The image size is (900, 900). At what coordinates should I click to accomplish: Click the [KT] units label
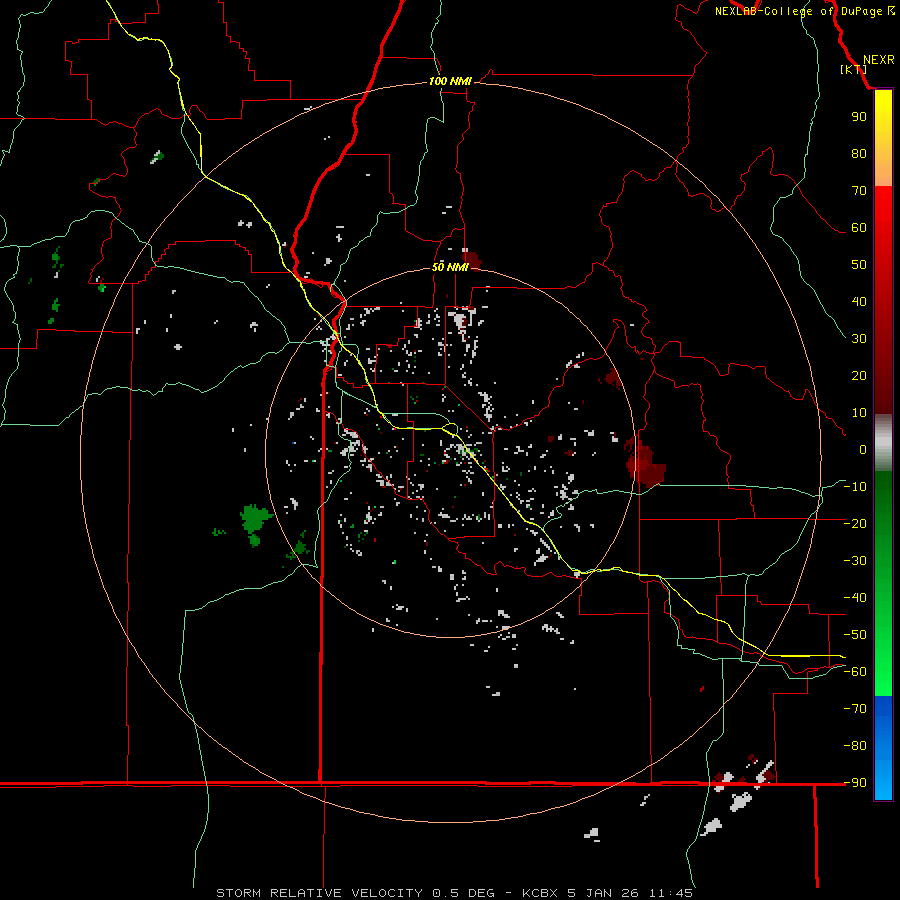click(x=853, y=69)
